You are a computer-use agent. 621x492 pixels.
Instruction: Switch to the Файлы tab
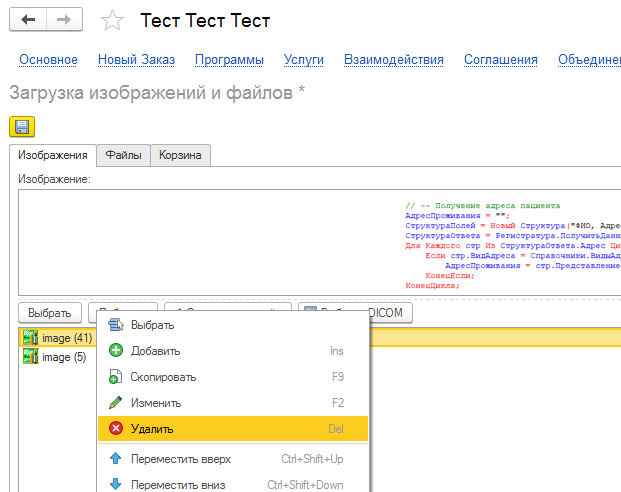click(x=124, y=155)
